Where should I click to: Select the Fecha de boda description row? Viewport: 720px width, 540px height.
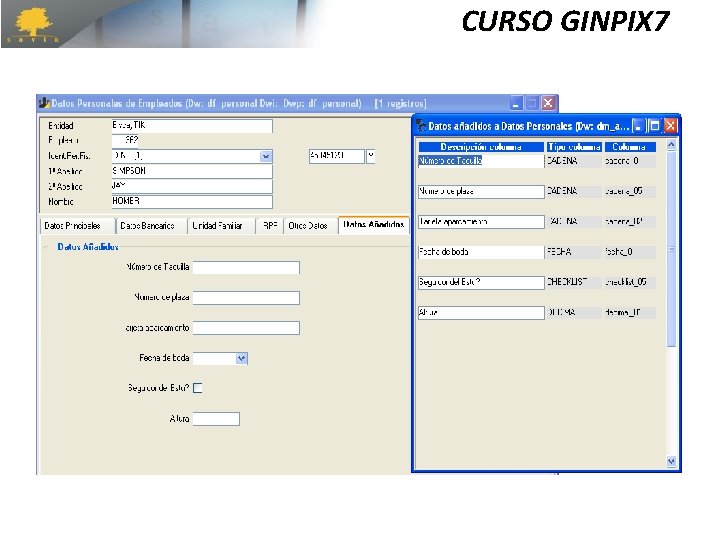(x=481, y=252)
